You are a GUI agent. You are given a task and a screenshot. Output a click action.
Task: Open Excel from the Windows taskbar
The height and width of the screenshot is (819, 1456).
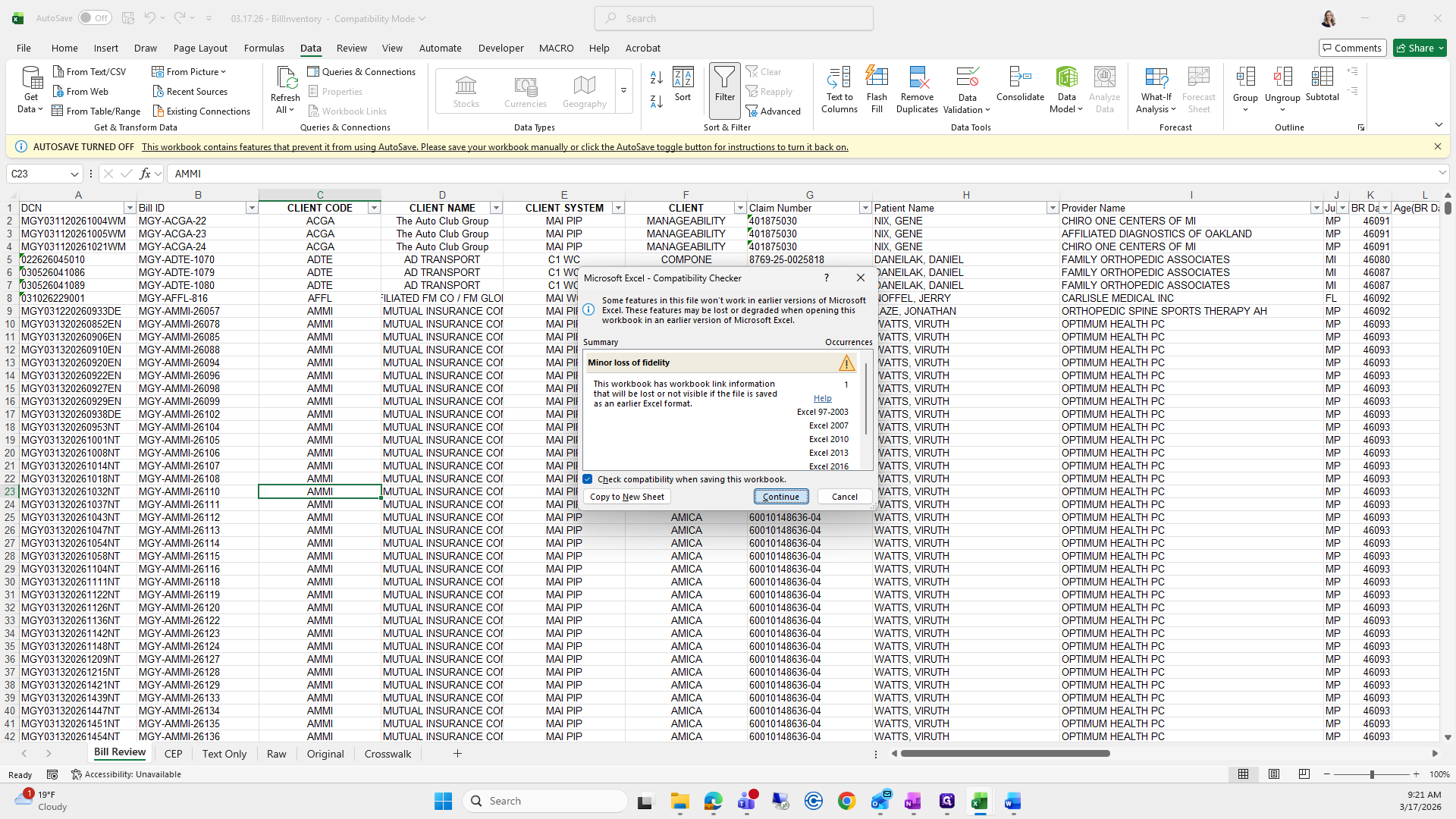(x=979, y=802)
